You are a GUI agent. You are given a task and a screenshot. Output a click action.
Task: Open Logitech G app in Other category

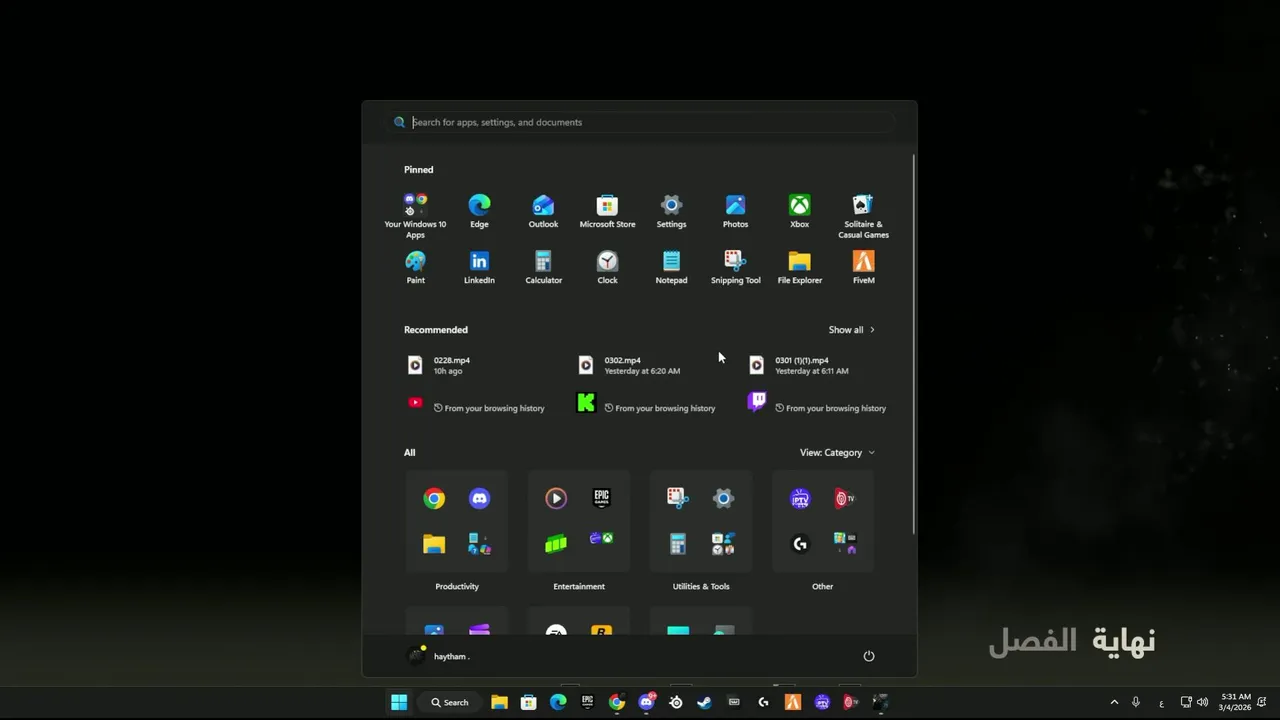pos(800,543)
